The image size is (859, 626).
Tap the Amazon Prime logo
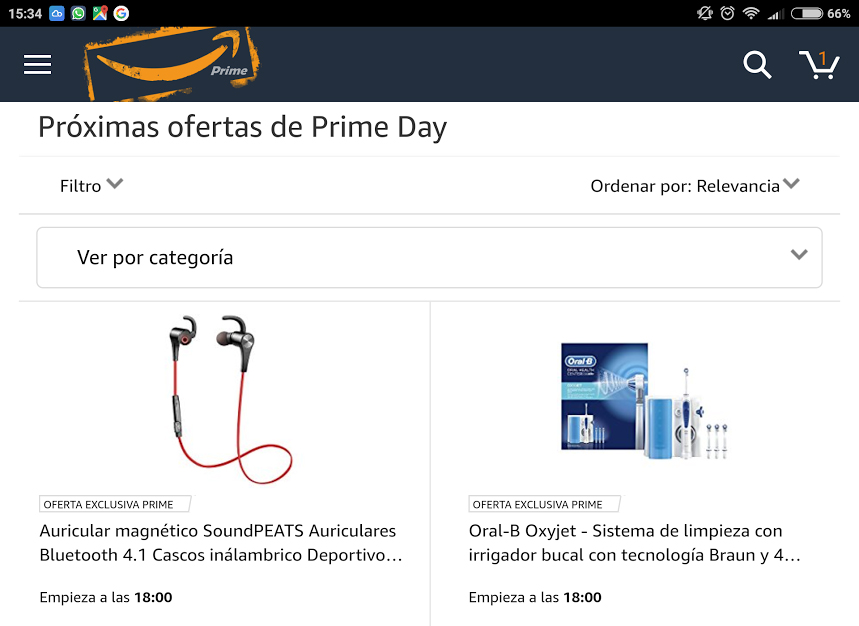tap(171, 64)
